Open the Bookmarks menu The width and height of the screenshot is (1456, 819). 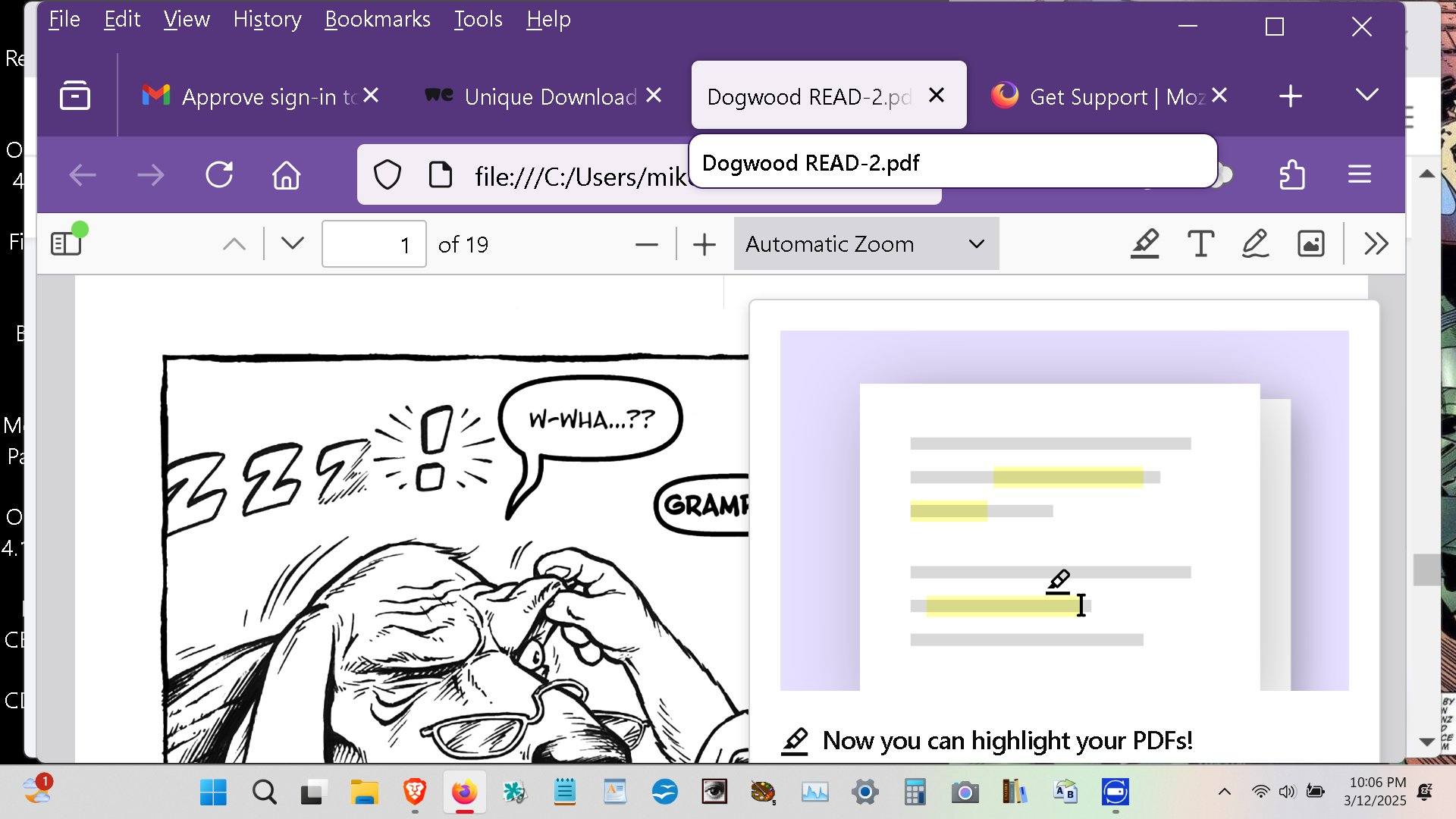(x=378, y=19)
